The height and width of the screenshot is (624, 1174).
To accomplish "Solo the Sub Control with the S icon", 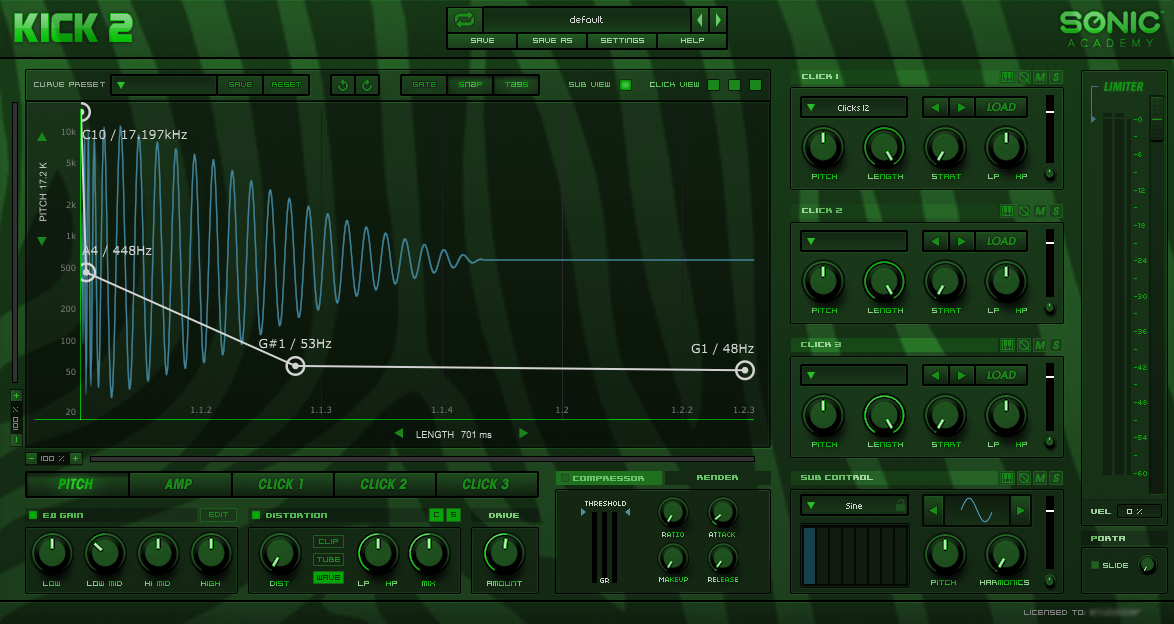I will pos(1056,478).
